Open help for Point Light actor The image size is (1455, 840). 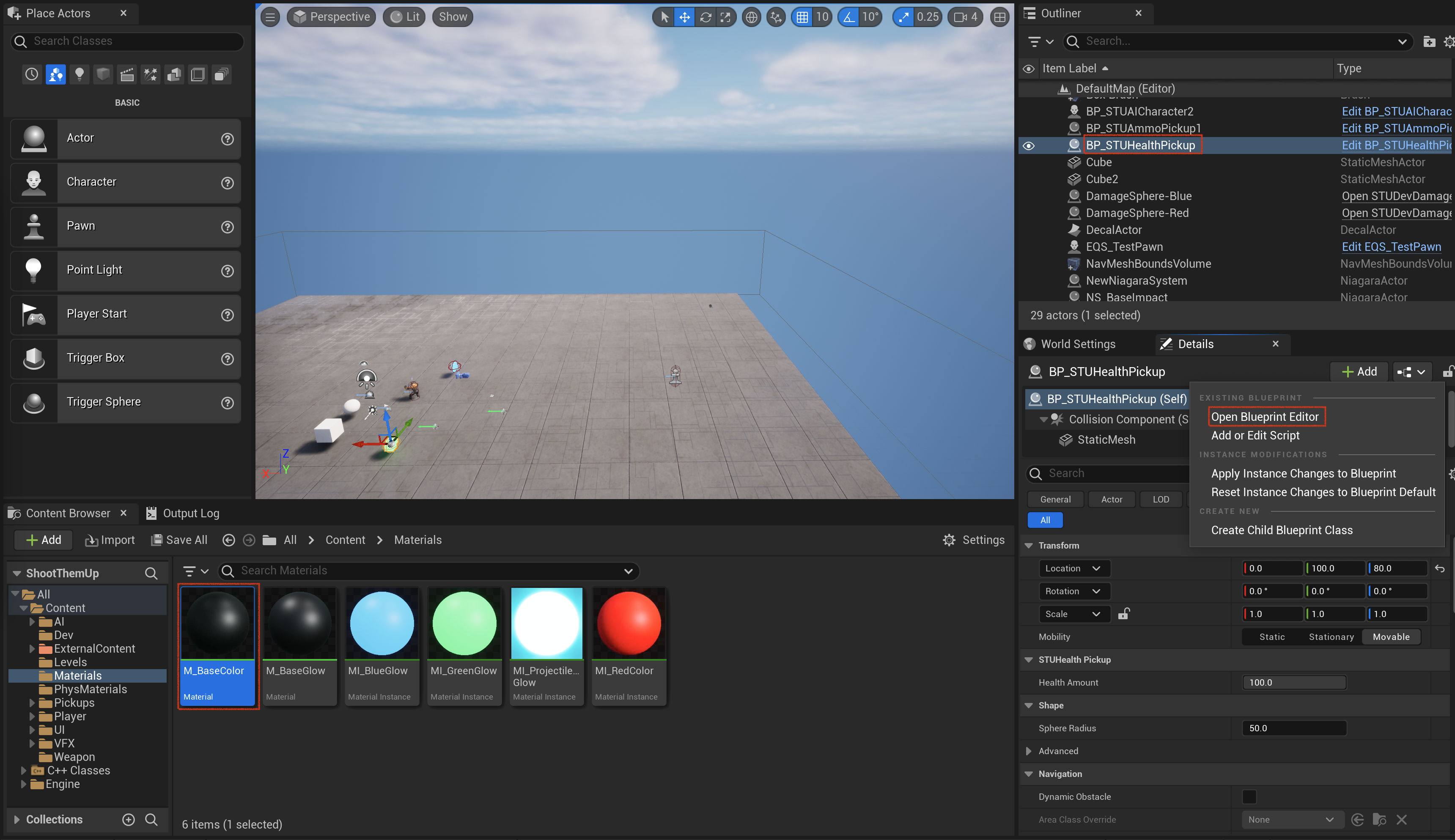pos(227,271)
